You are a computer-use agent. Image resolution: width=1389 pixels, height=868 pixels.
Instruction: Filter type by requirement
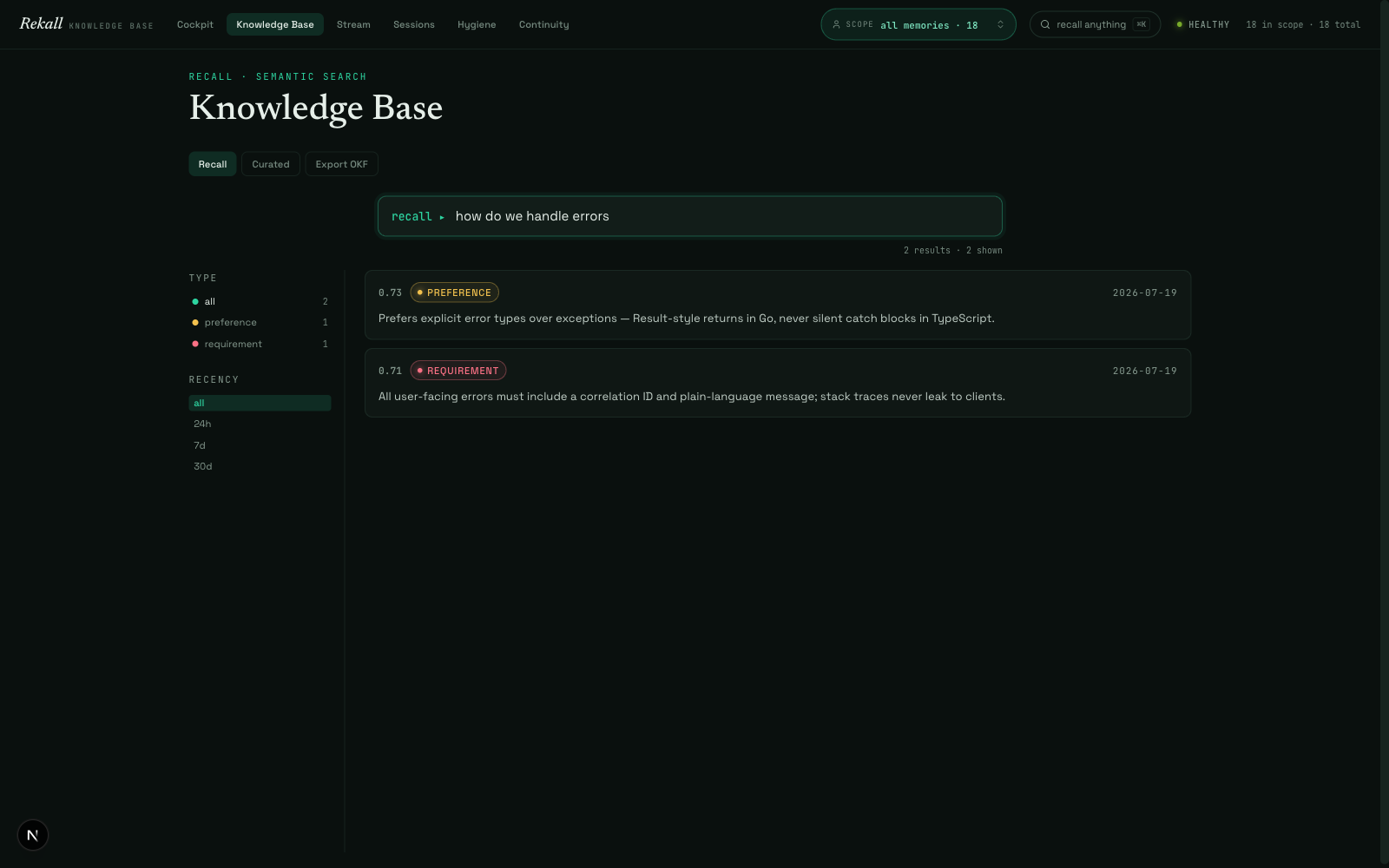click(260, 344)
